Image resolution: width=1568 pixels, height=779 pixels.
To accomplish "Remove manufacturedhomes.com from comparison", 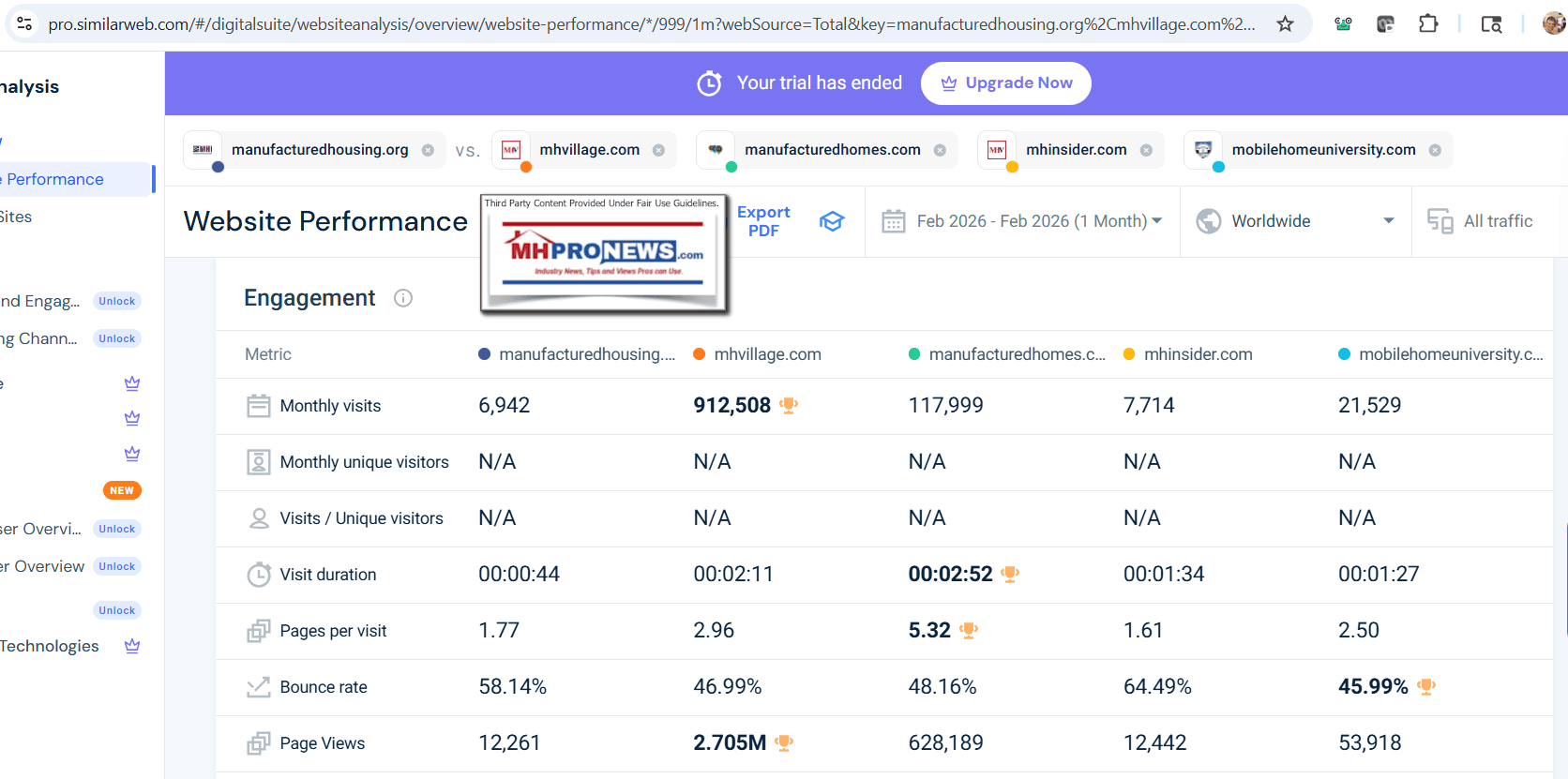I will pyautogui.click(x=940, y=150).
